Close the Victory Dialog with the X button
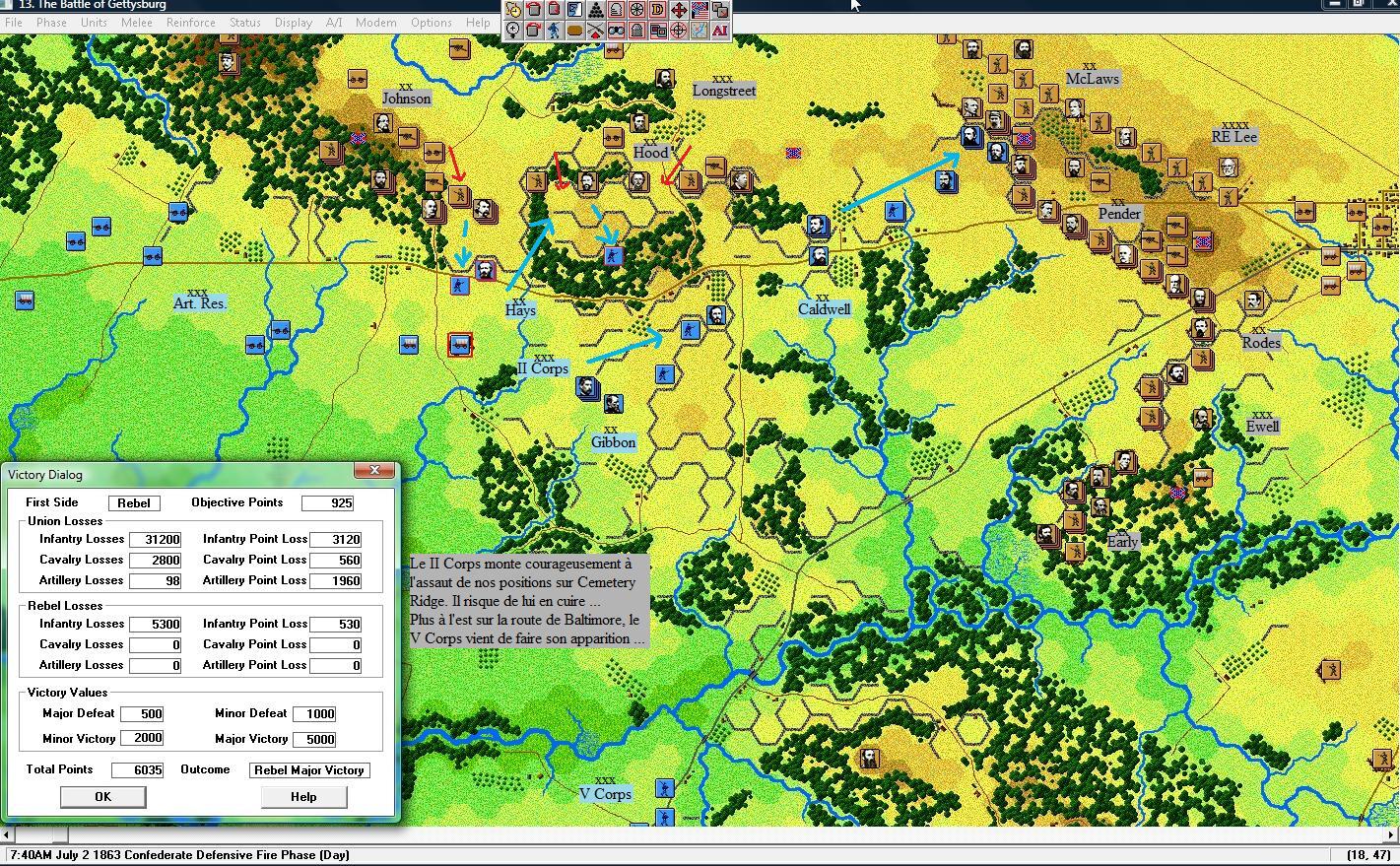1400x866 pixels. tap(374, 471)
